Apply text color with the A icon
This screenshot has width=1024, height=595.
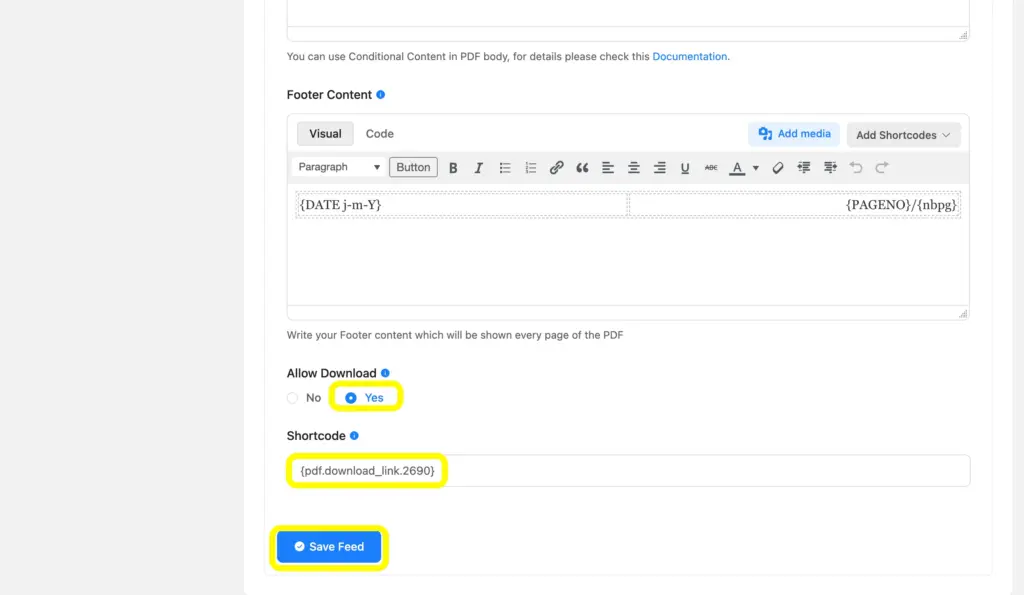(737, 168)
